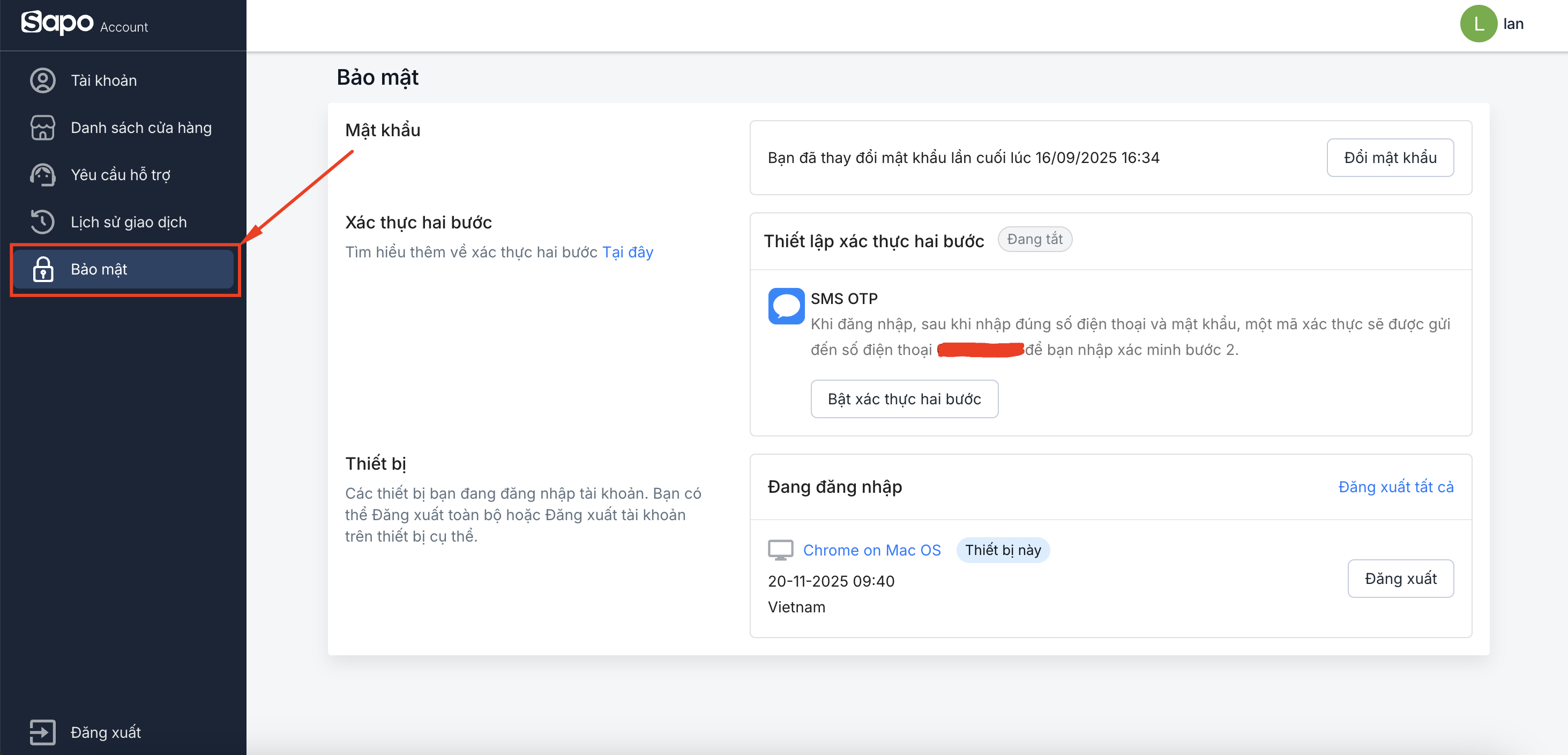Open user menu named lan
1568x755 pixels.
pos(1513,24)
